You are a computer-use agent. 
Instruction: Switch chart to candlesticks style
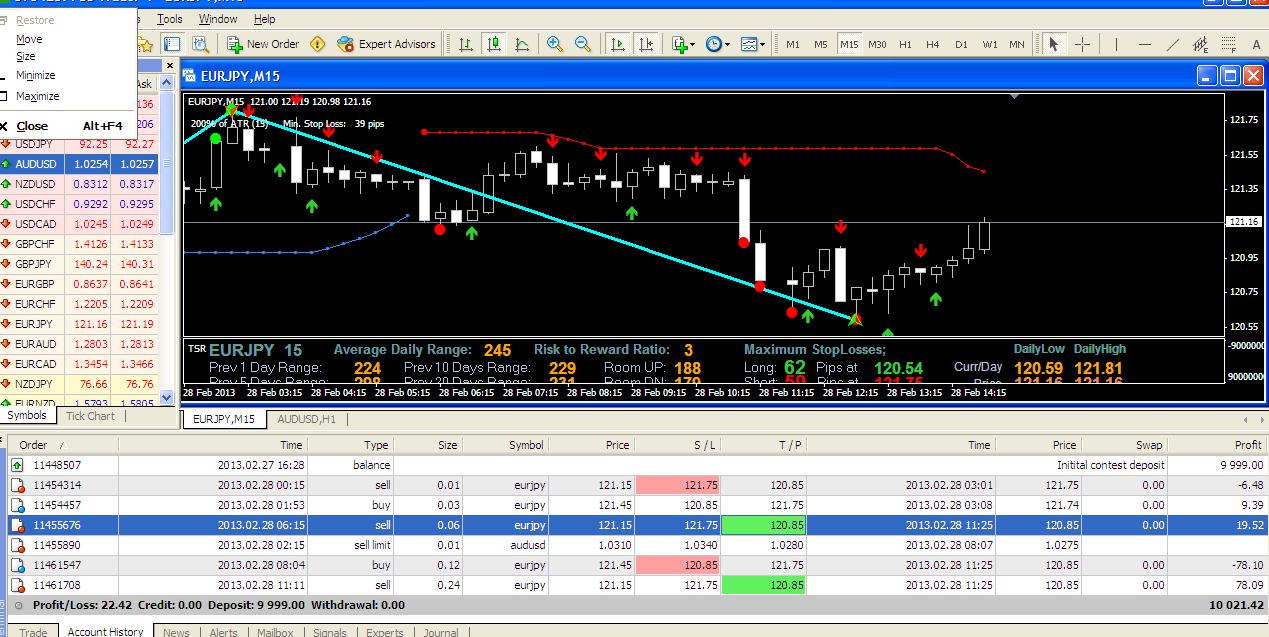494,44
